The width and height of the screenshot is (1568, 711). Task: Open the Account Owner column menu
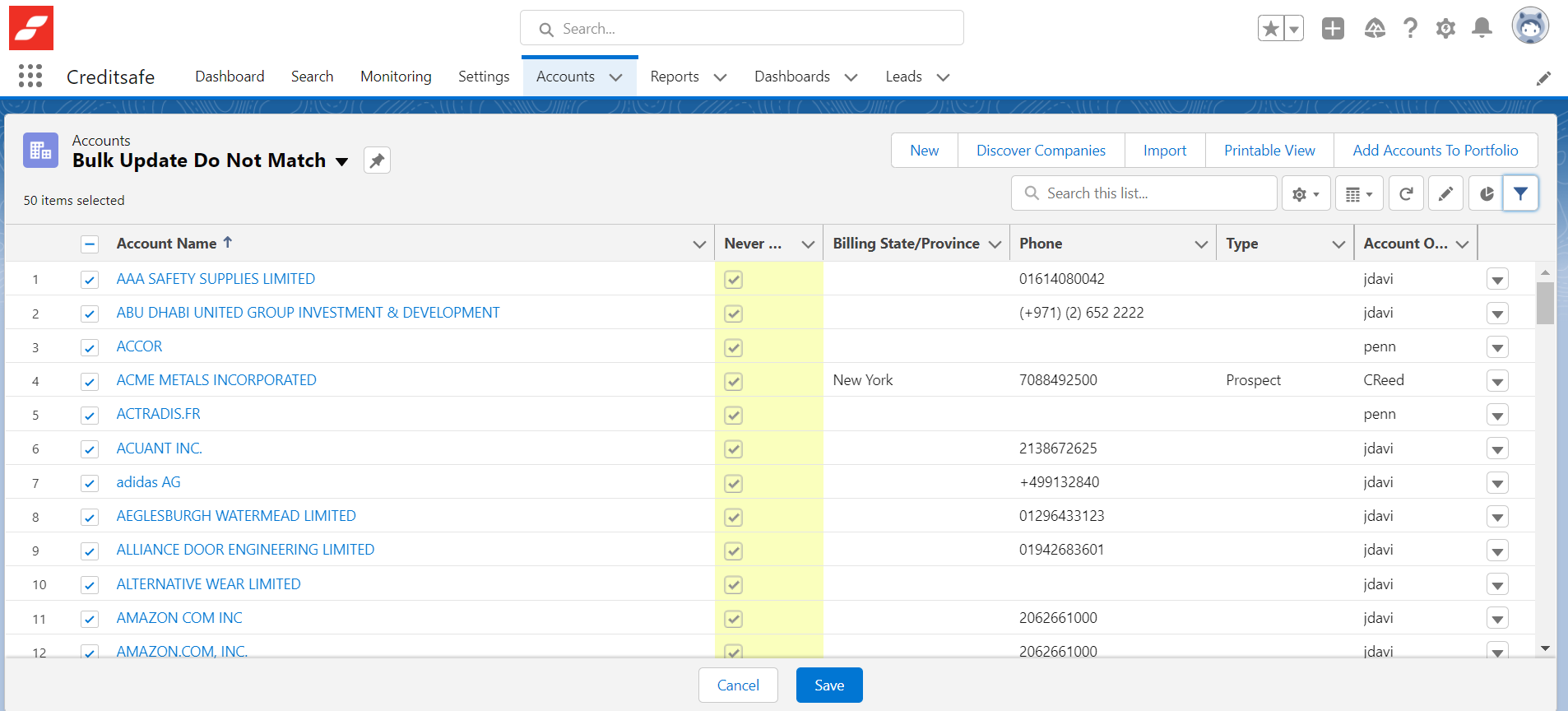(x=1462, y=244)
